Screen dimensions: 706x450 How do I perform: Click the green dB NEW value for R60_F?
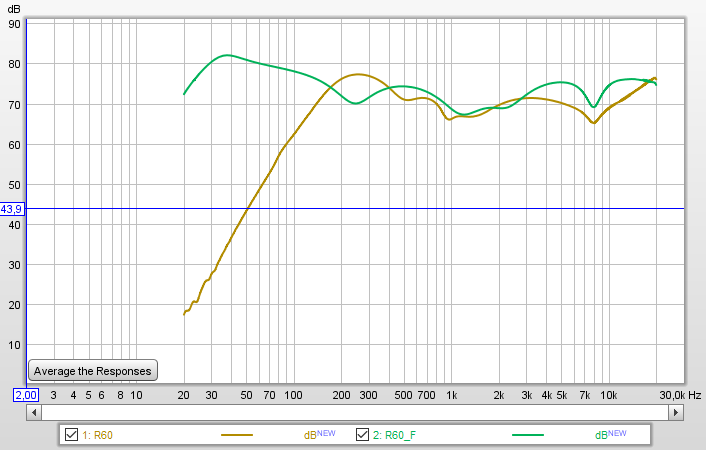point(611,434)
